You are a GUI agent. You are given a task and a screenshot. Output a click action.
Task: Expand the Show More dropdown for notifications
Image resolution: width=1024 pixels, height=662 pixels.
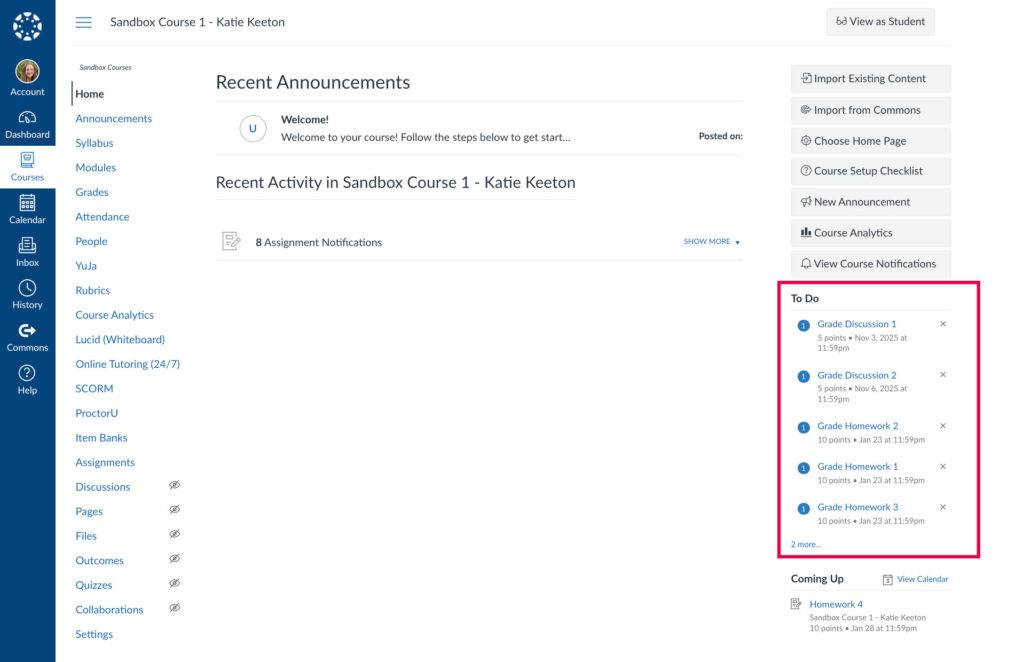(x=711, y=242)
